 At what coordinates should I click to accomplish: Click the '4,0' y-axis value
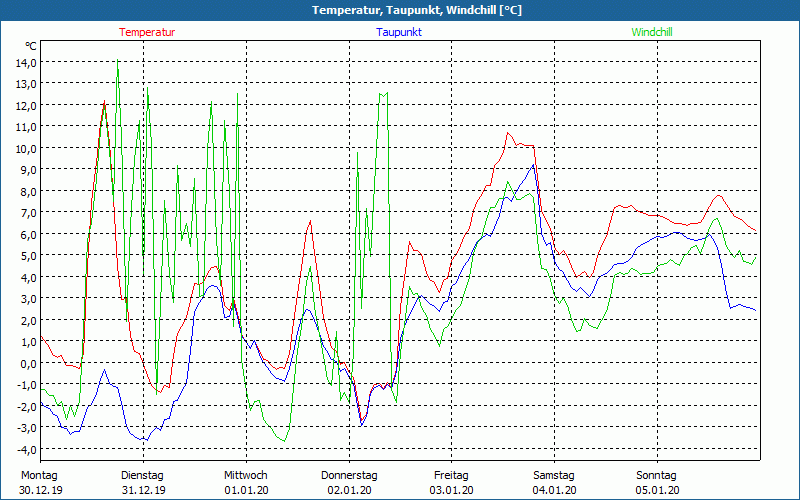(28, 278)
